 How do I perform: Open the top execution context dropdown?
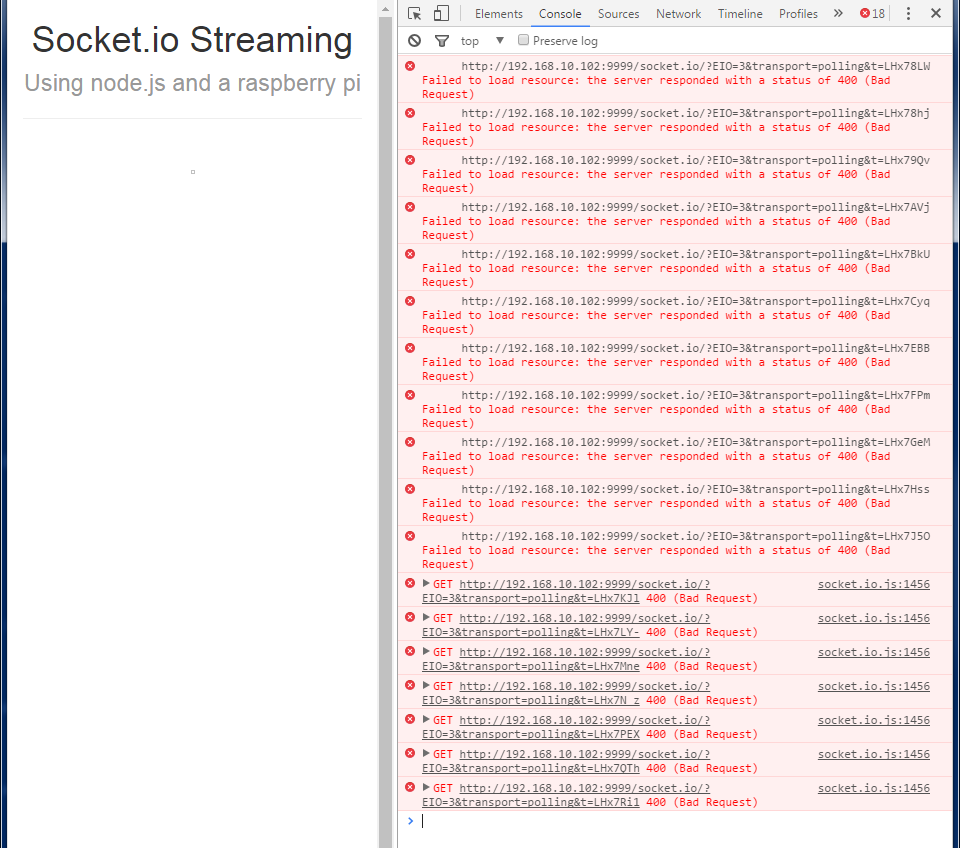482,40
